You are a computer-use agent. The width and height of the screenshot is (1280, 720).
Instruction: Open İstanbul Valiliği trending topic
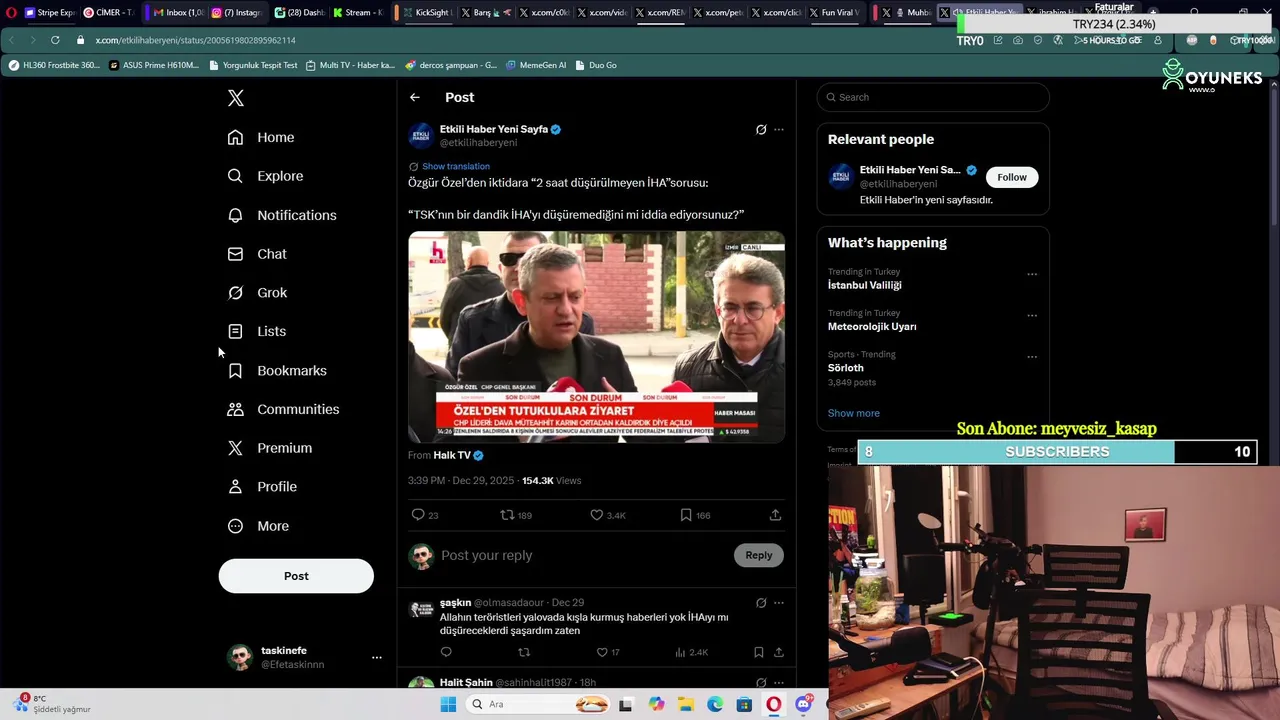pyautogui.click(x=865, y=285)
